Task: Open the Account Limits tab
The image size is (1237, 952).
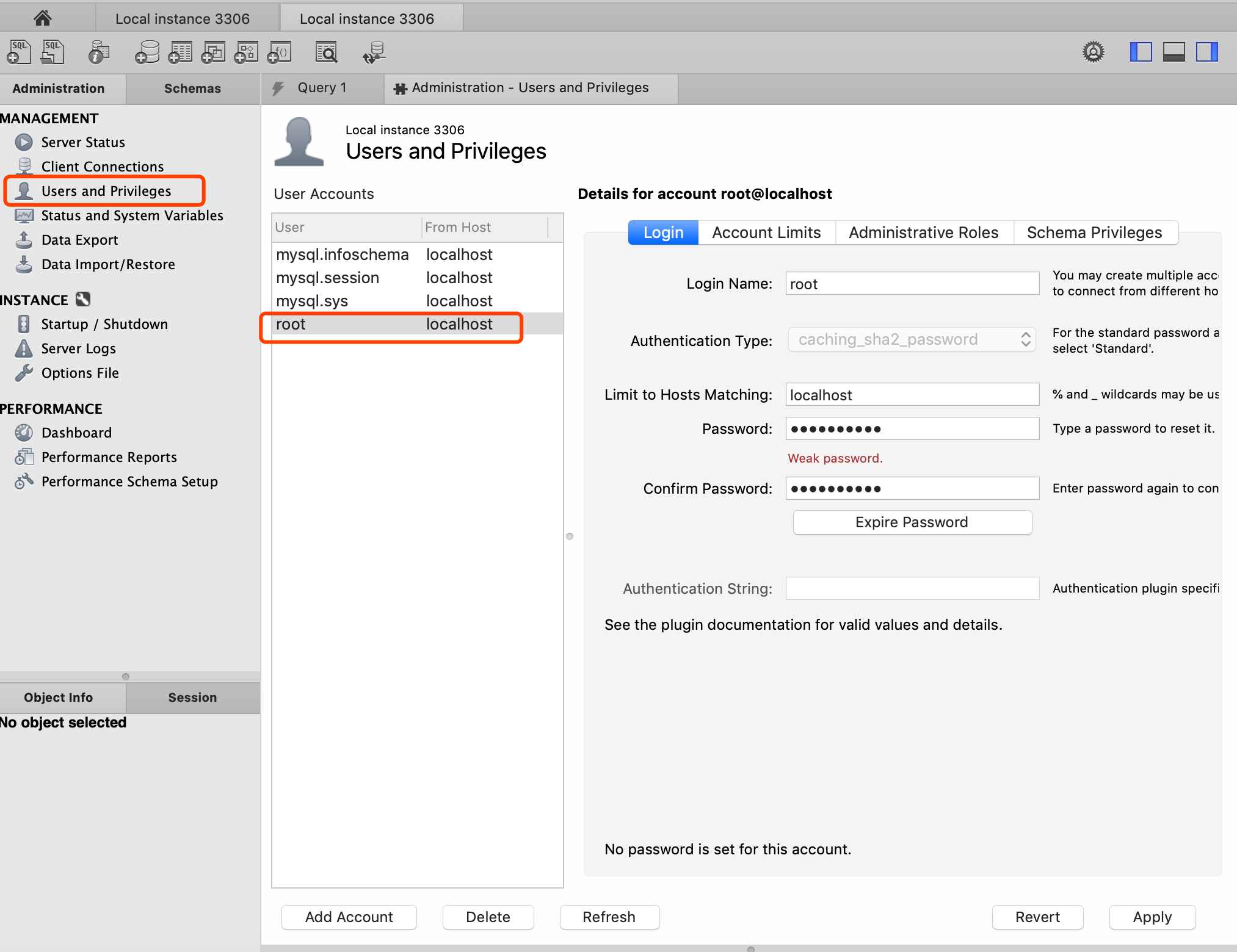Action: click(766, 233)
